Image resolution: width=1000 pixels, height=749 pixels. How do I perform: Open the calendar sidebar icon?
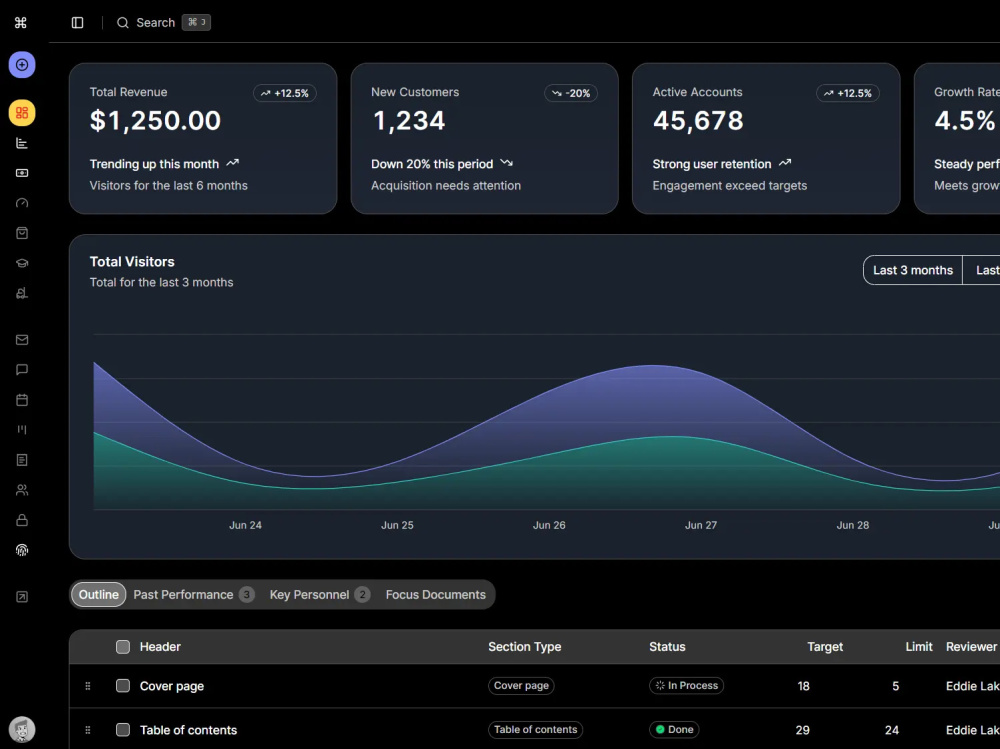point(22,399)
